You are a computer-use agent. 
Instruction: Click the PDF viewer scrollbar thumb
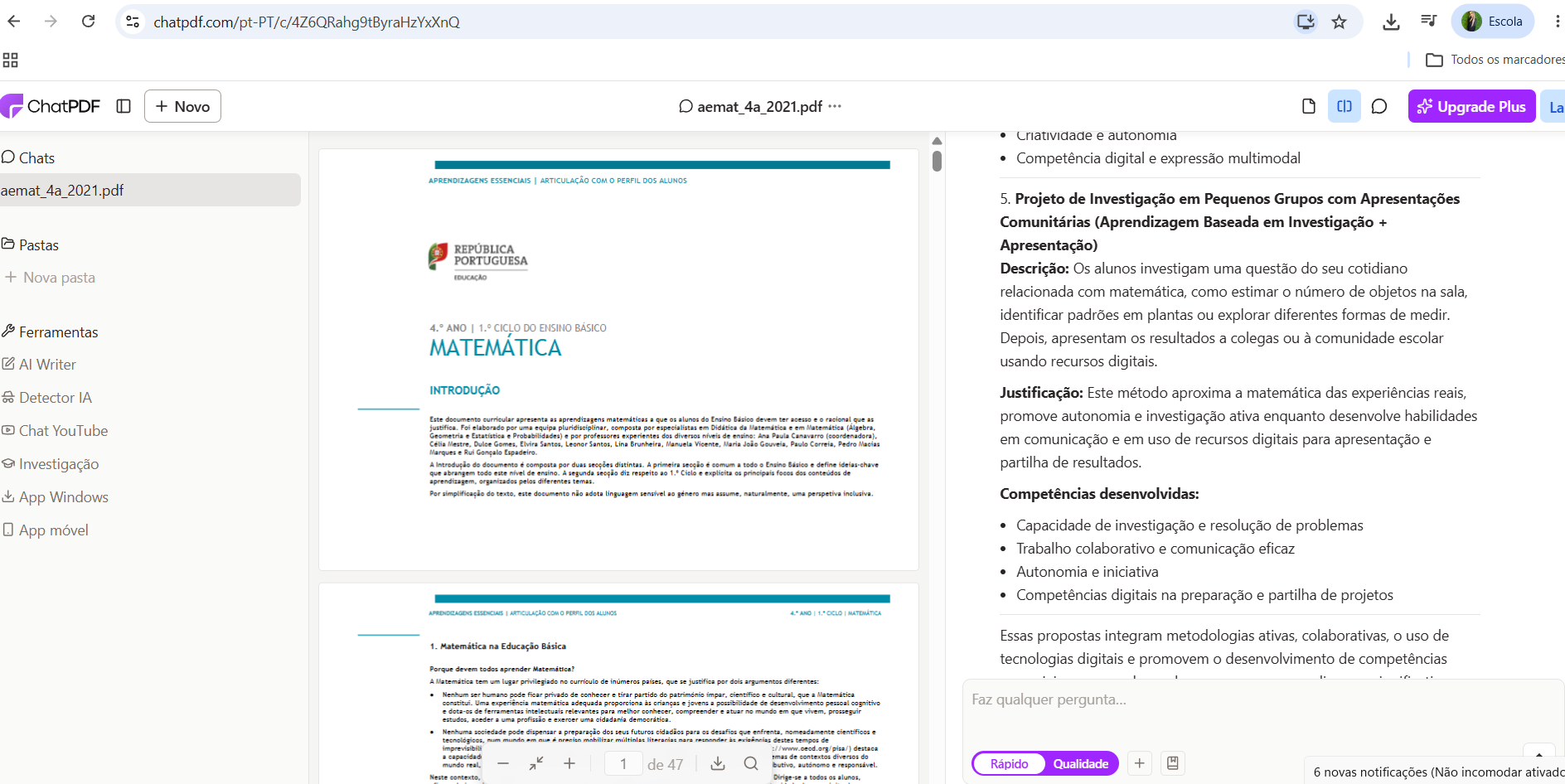[937, 160]
